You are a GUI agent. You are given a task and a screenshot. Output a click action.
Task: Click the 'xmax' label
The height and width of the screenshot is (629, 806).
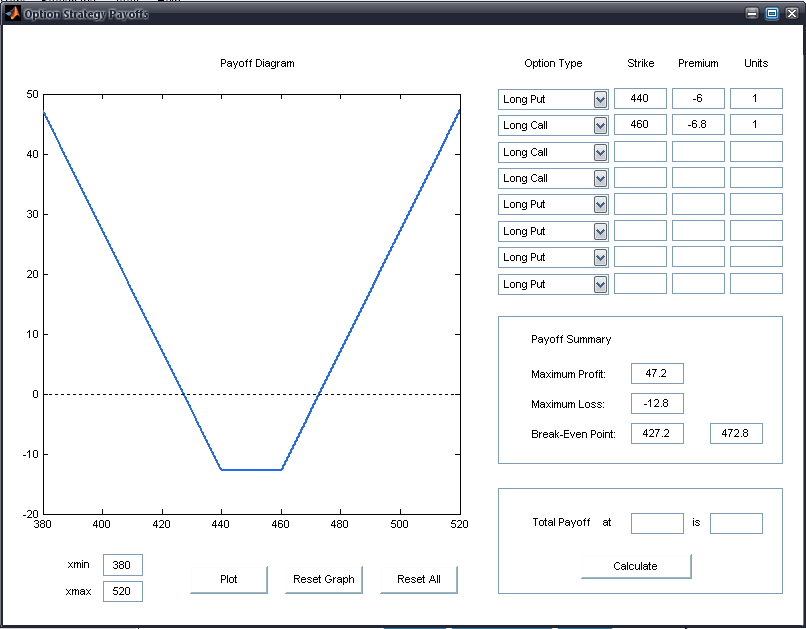tap(78, 591)
